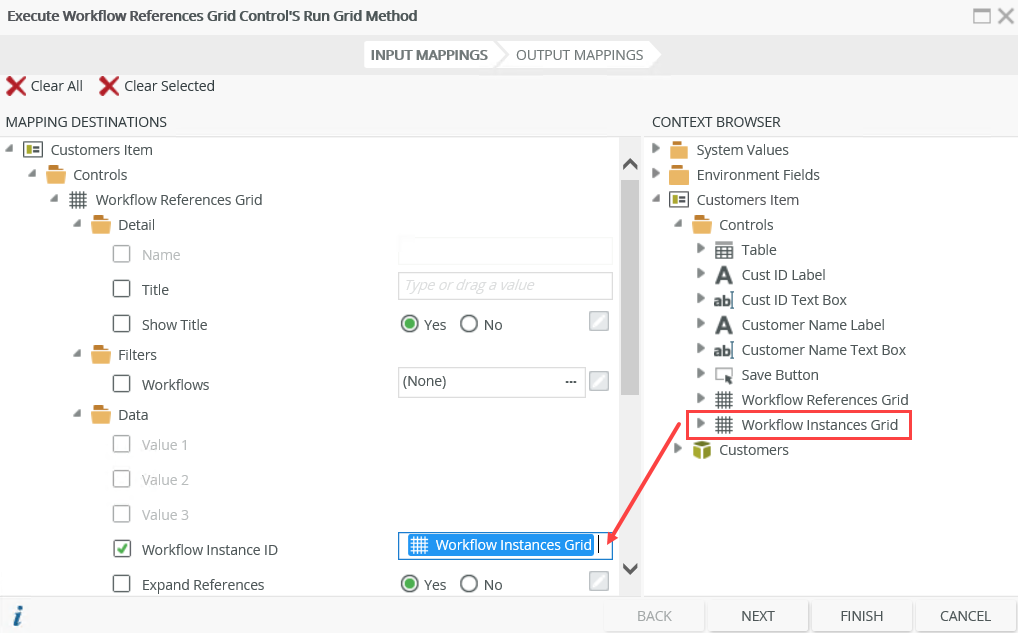
Task: Select Yes radio button for Show Title
Action: coord(409,324)
